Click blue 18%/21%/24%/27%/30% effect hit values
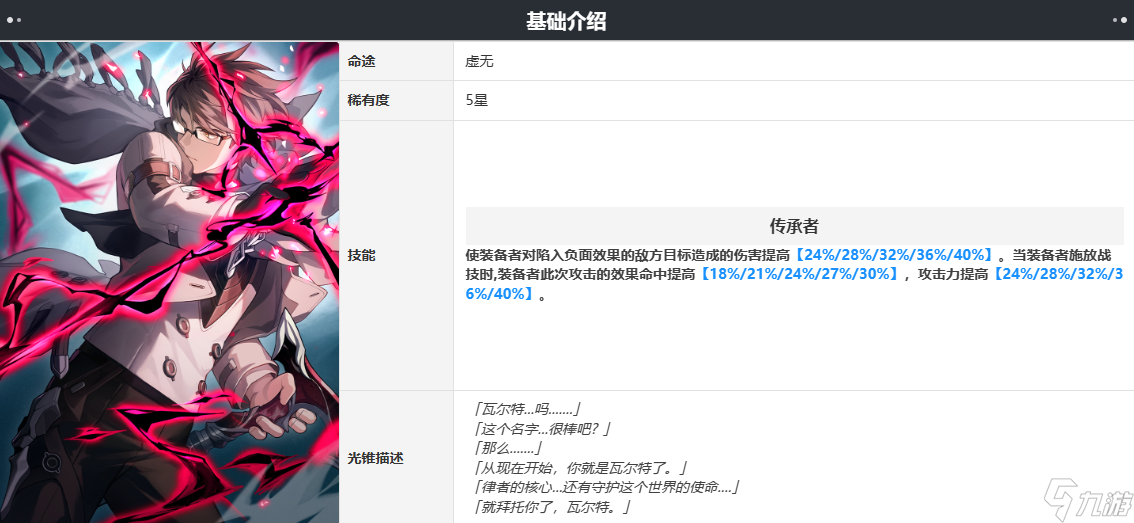This screenshot has width=1134, height=523. 800,273
